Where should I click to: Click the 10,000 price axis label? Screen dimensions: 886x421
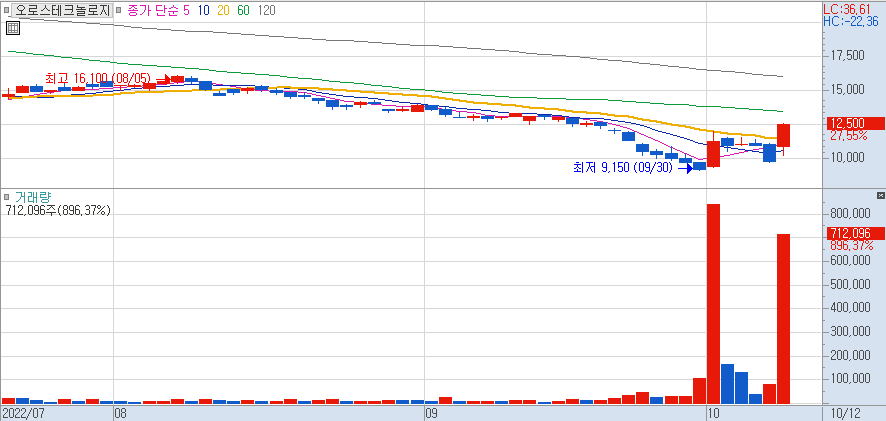pyautogui.click(x=848, y=157)
